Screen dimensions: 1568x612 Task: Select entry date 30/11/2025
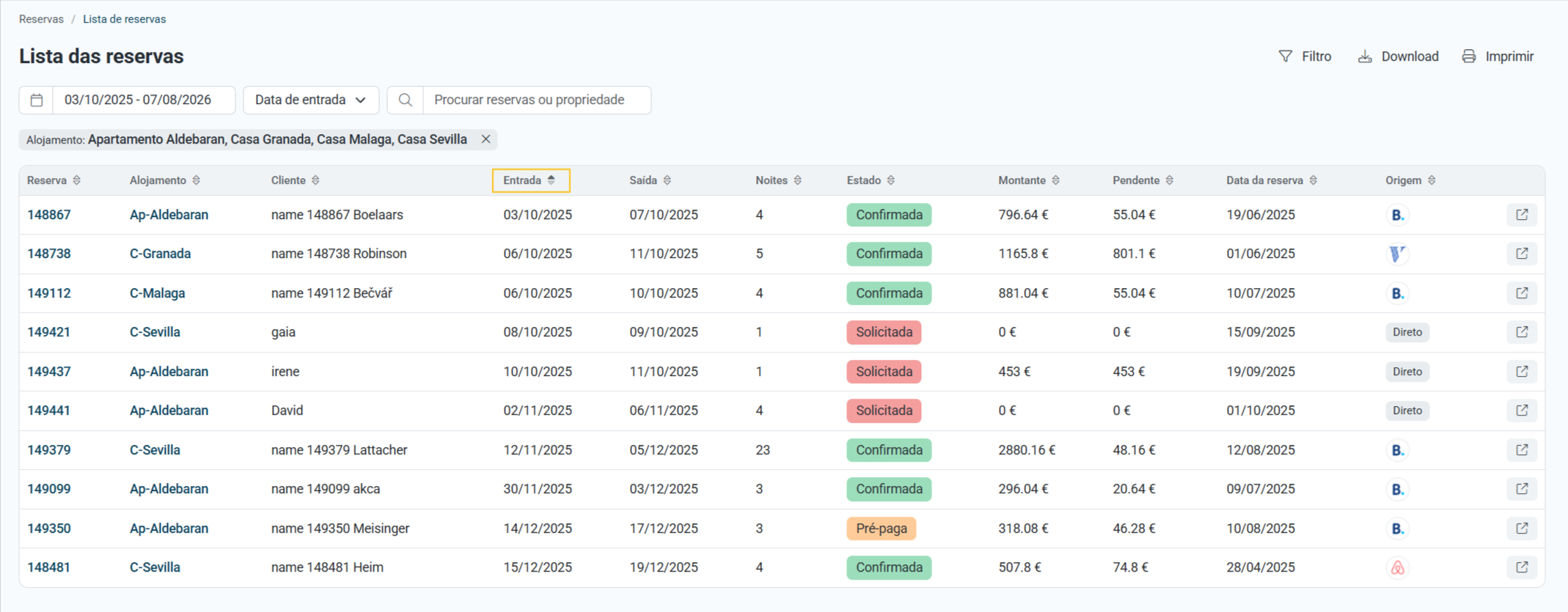tap(538, 489)
